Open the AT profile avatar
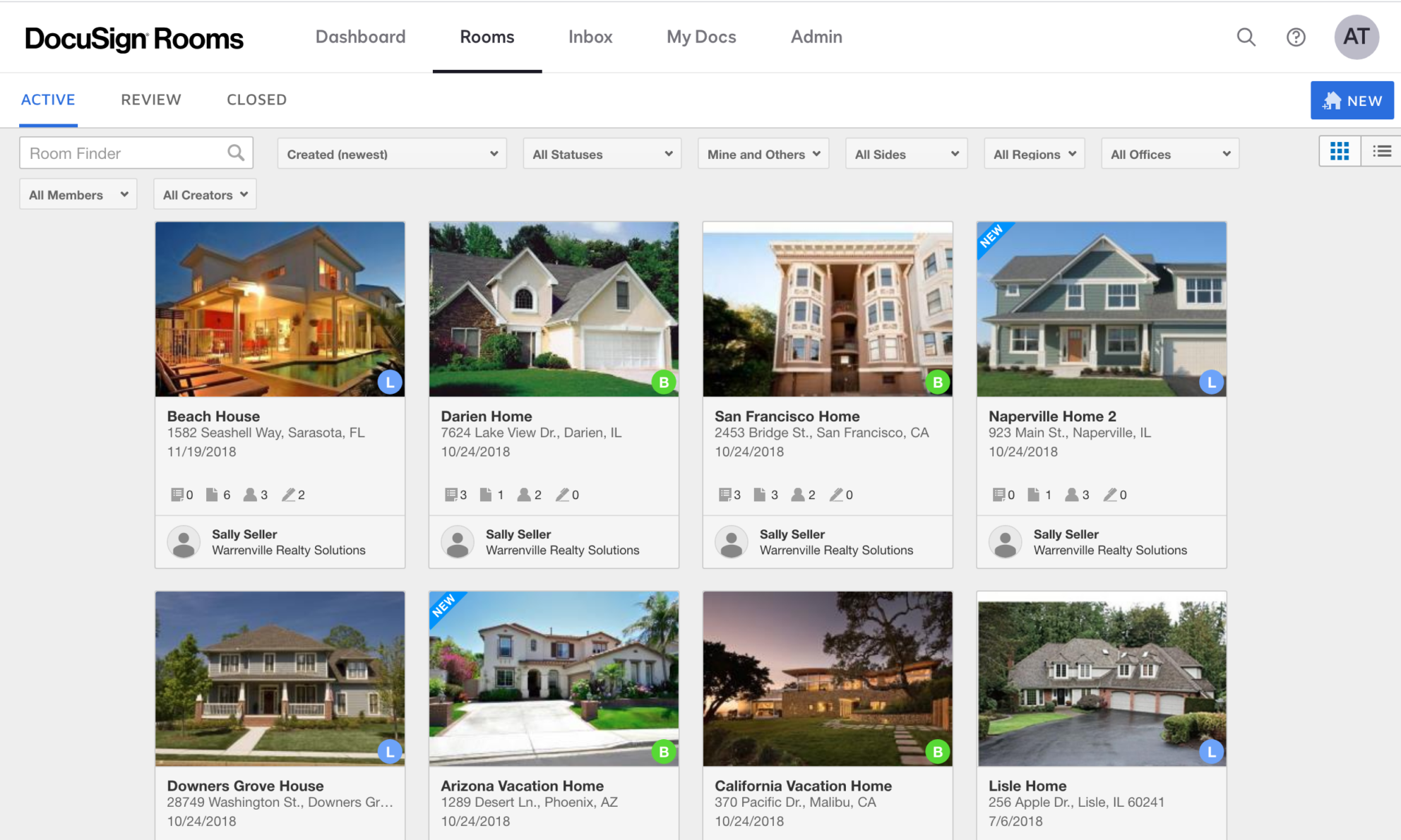Viewport: 1401px width, 840px height. pos(1356,37)
